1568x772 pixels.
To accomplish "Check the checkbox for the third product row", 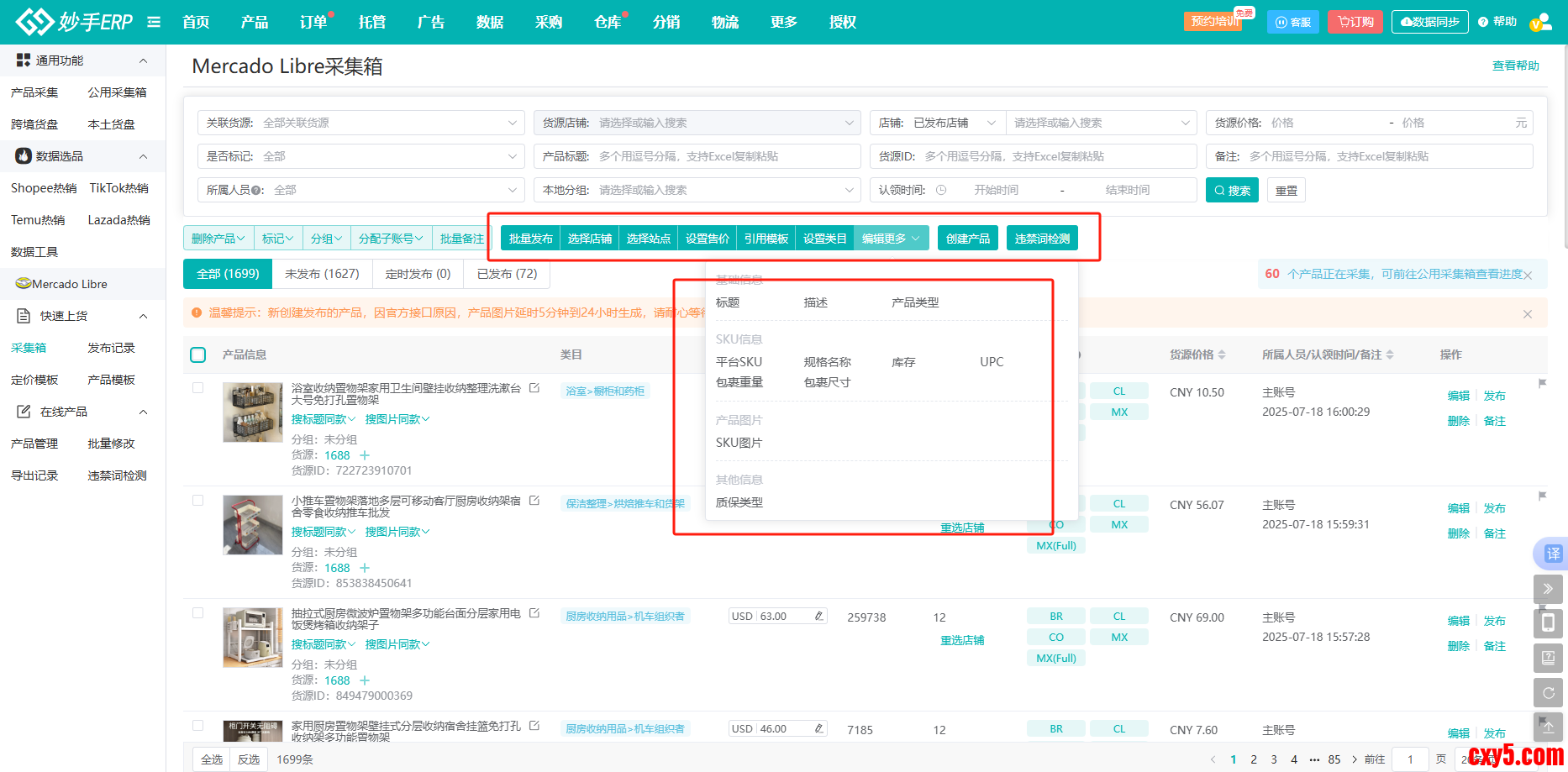I will 198,613.
